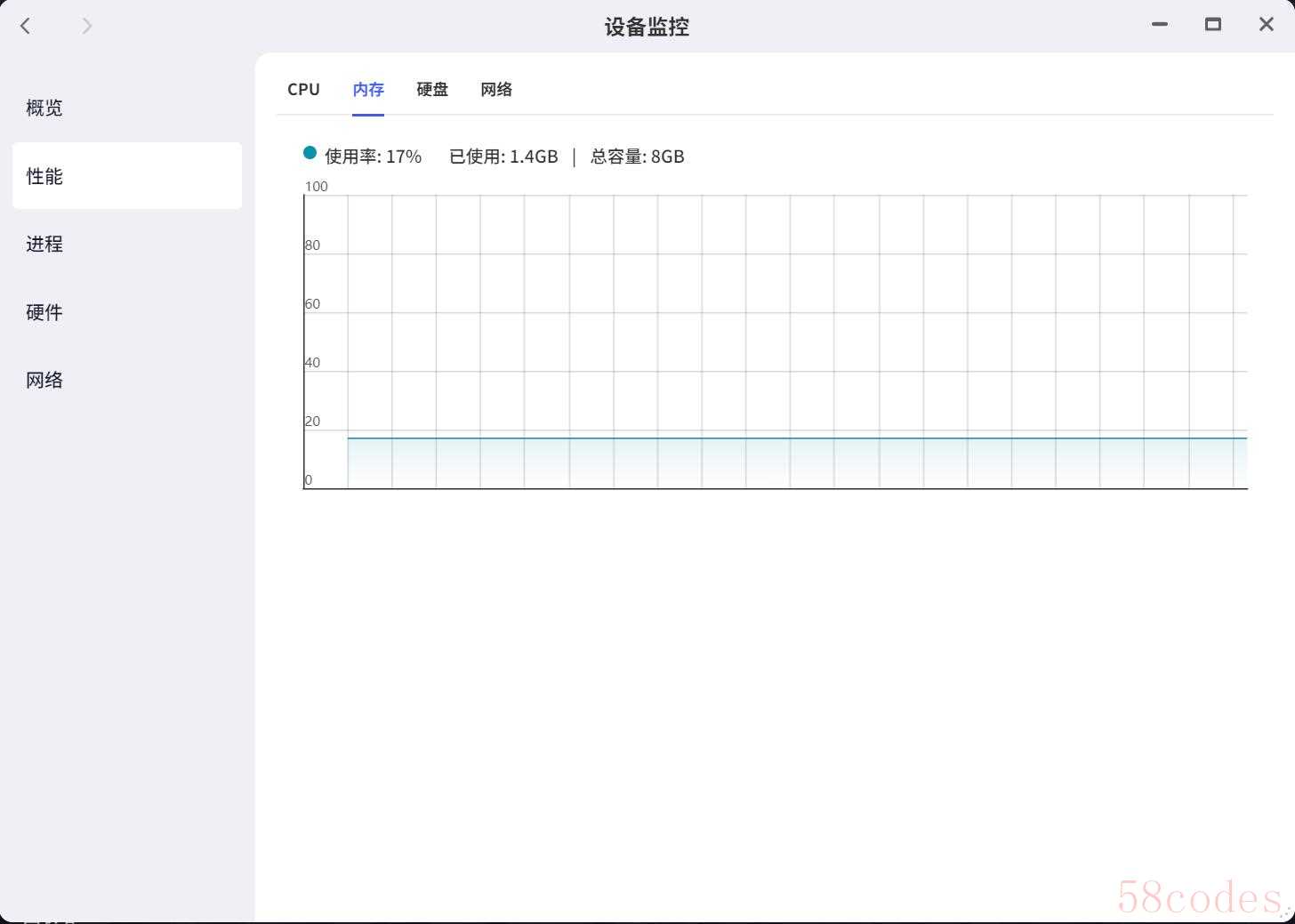
Task: Open the 网络 tab beside 硬盘
Action: tap(496, 90)
